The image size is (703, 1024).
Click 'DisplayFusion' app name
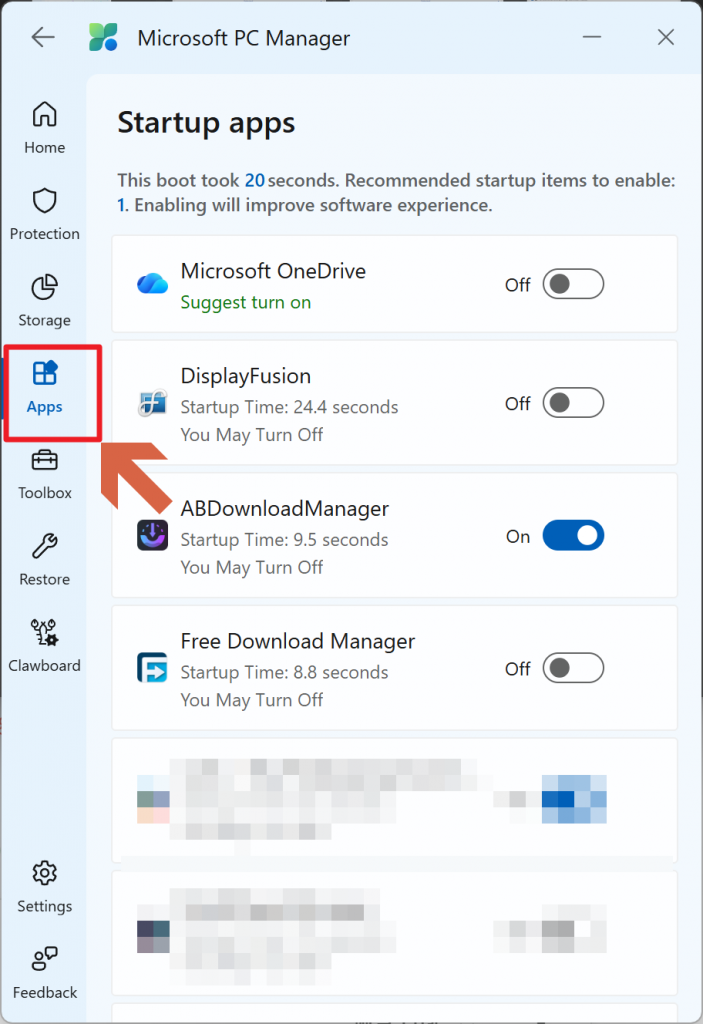[246, 376]
